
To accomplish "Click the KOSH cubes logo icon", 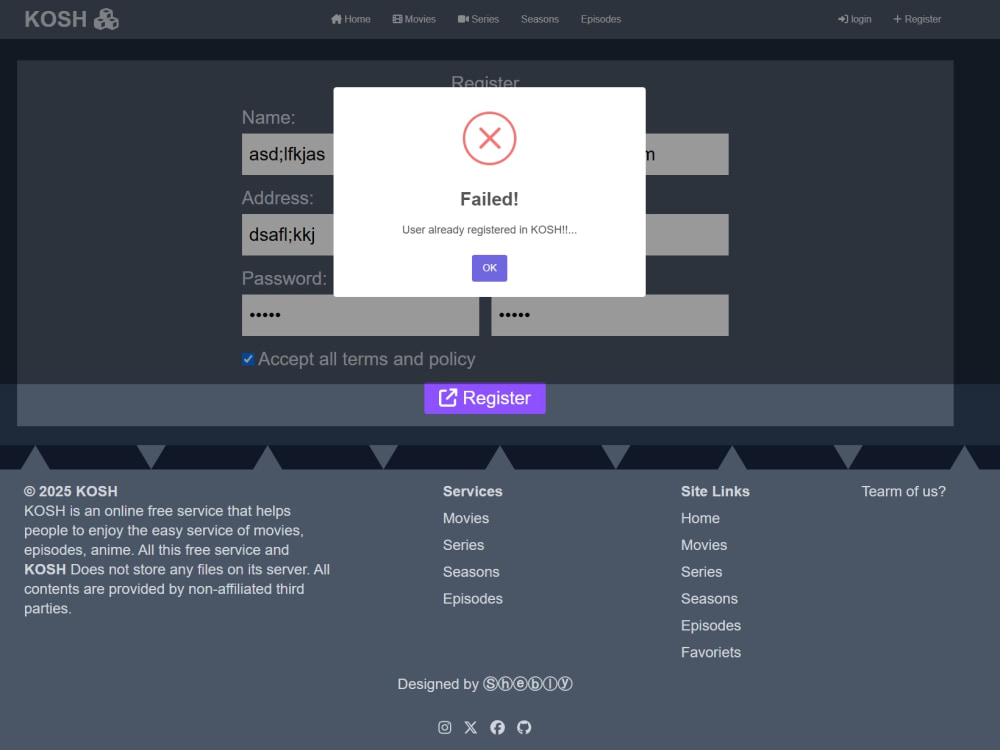I will point(106,19).
